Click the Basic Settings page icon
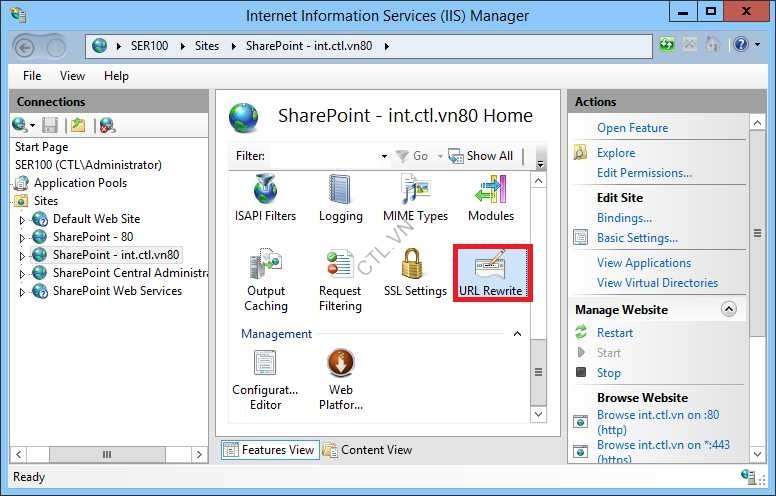Viewport: 776px width, 496px height. (580, 238)
